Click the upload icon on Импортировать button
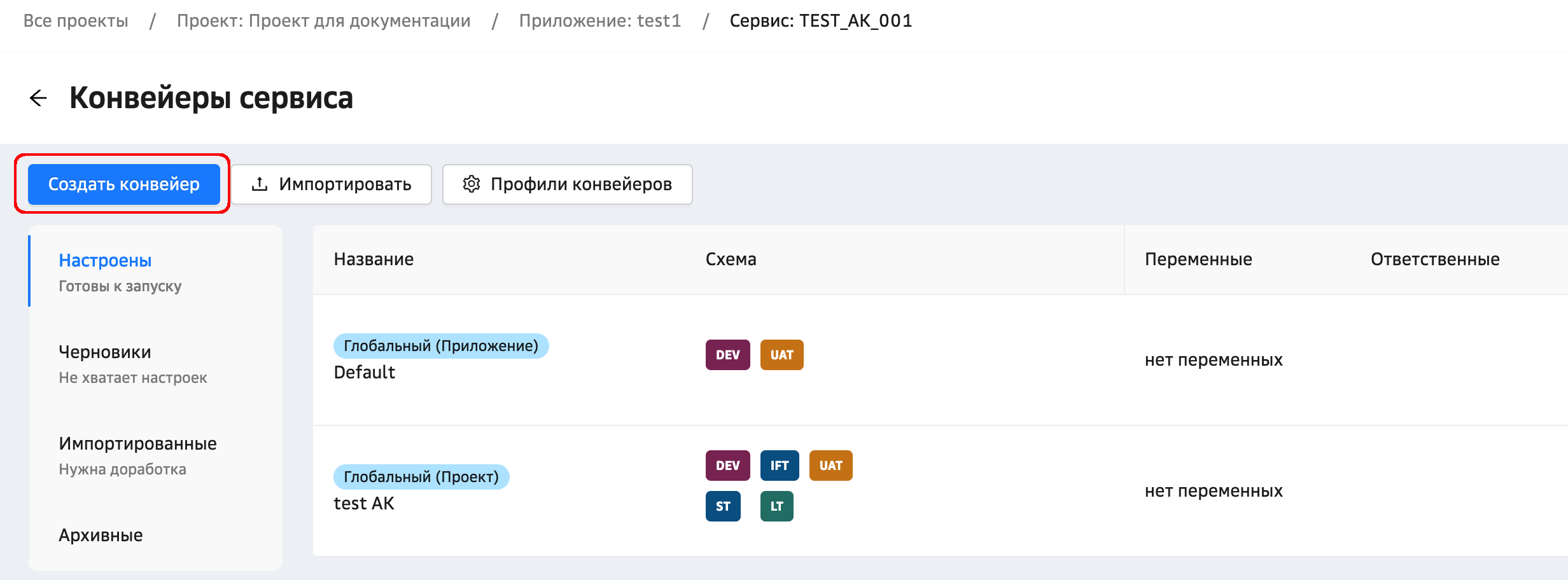Image resolution: width=1568 pixels, height=580 pixels. (260, 184)
